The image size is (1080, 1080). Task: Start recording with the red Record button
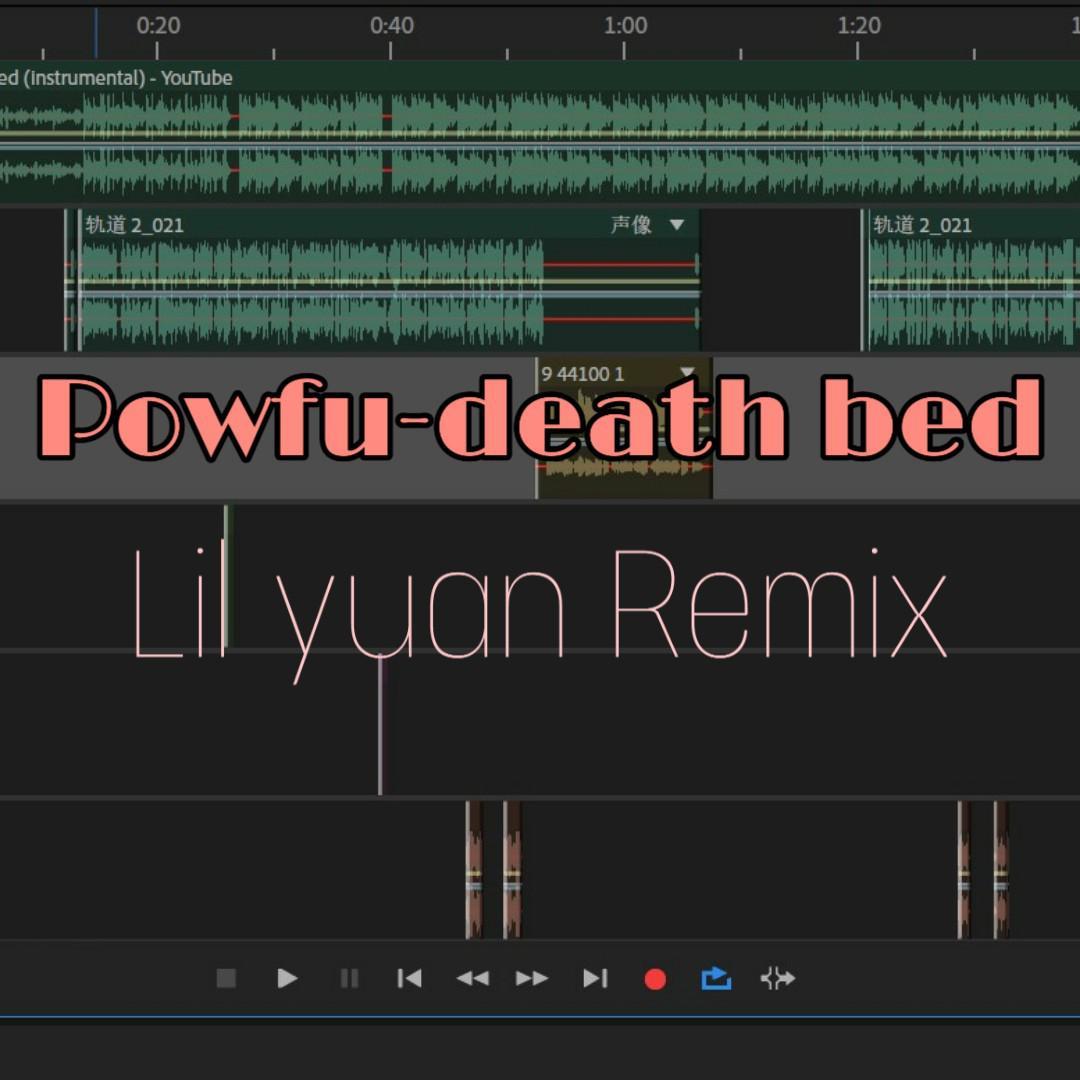point(655,979)
